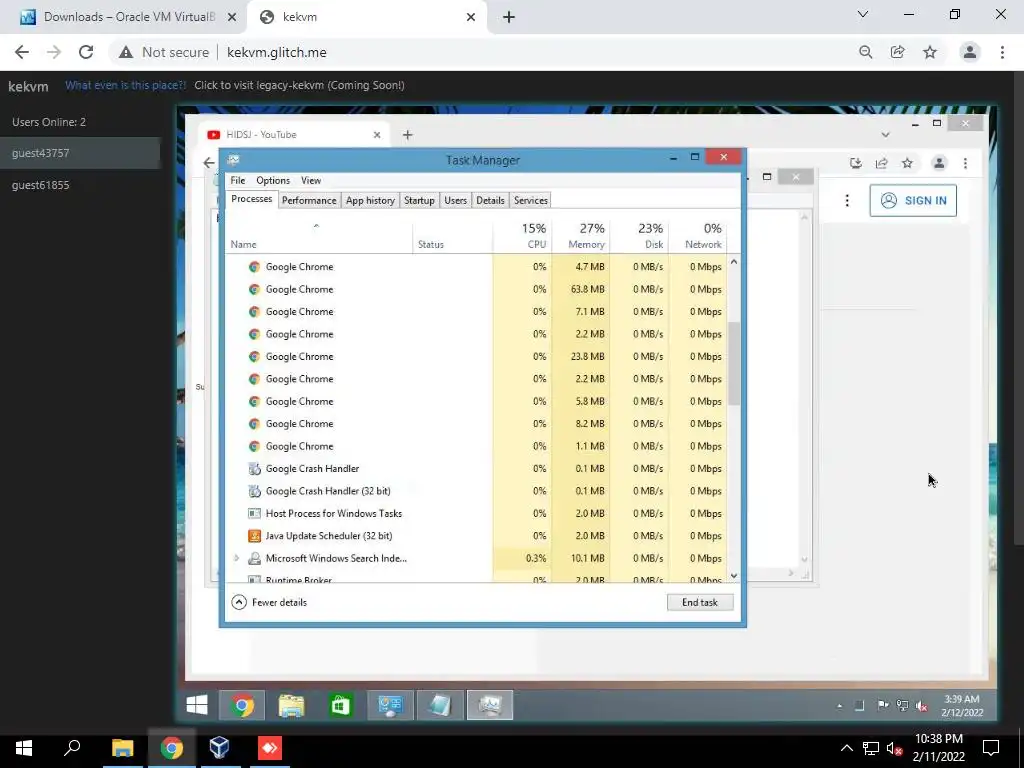This screenshot has height=768, width=1024.
Task: Click the legacy-kekvm Coming Soon link
Action: [x=299, y=86]
